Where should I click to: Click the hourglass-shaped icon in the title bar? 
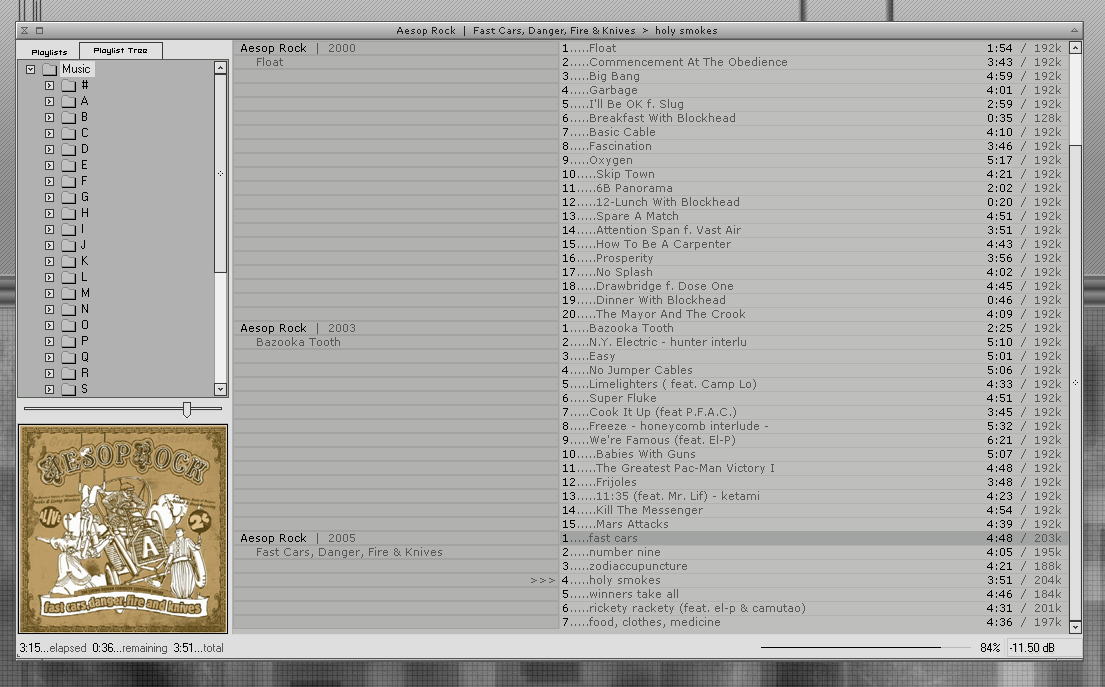click(x=25, y=30)
